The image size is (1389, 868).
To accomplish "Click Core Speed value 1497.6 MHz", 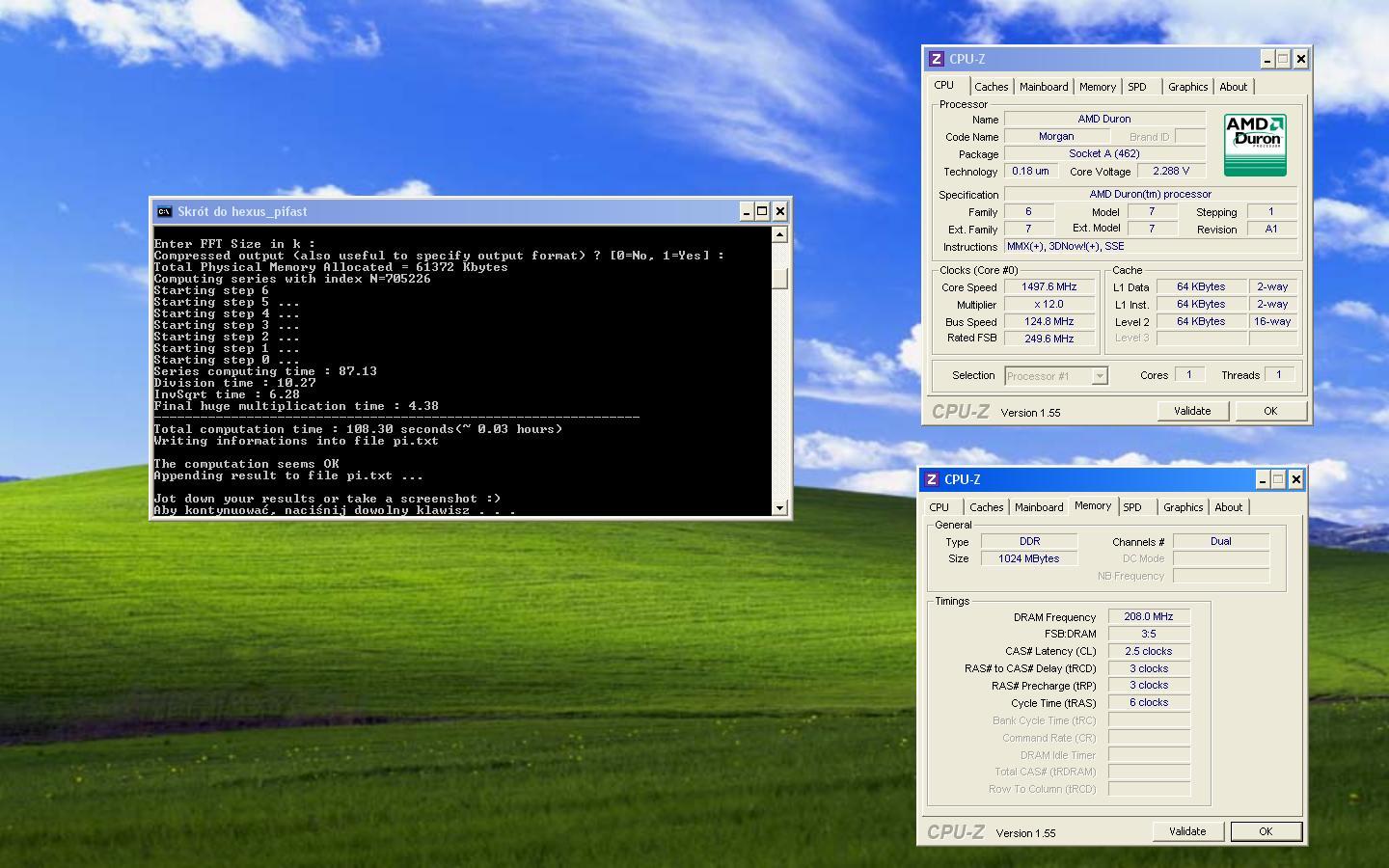I will (x=1049, y=286).
